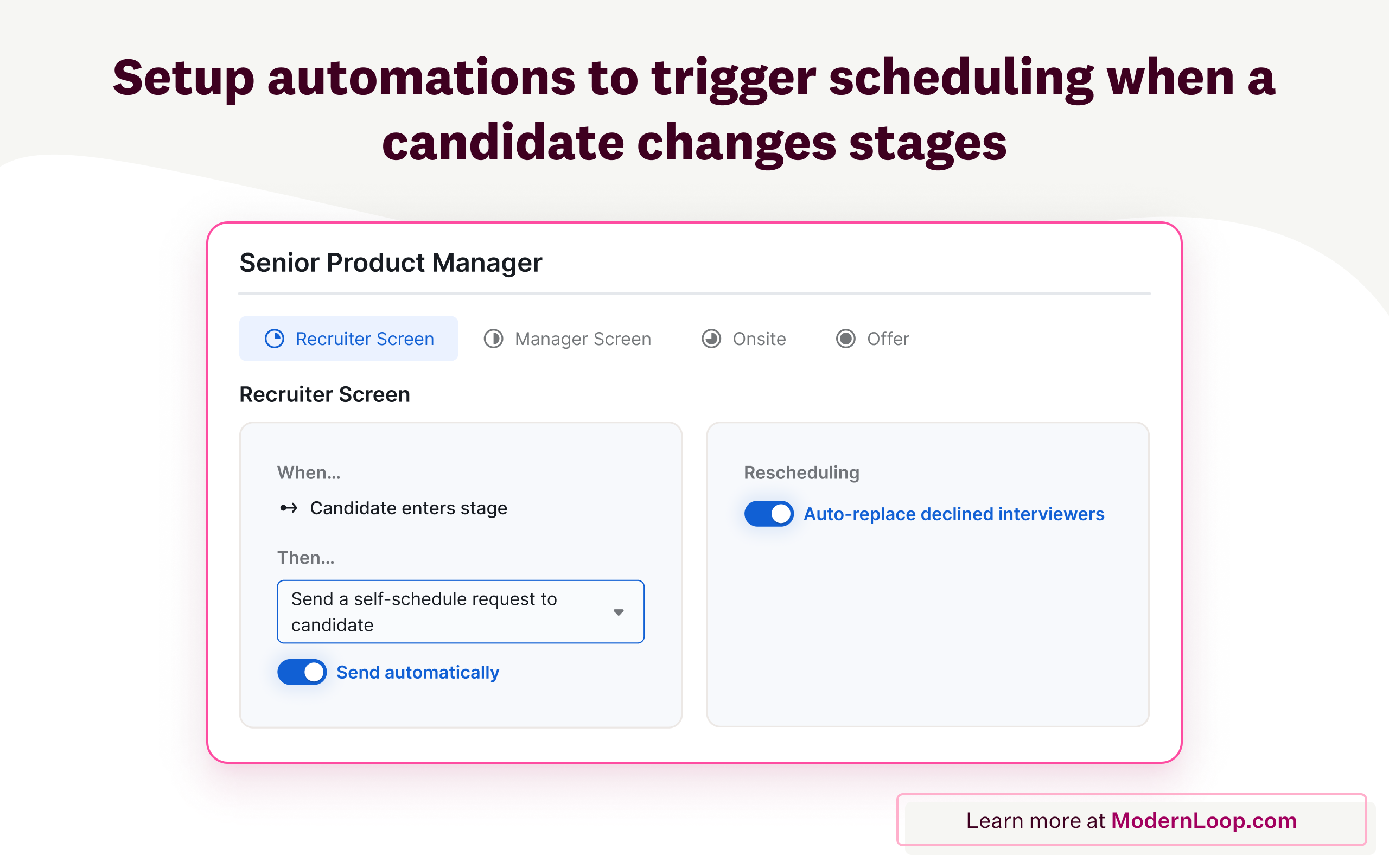Open the ModernLoop.com link
The image size is (1389, 868).
(1203, 821)
